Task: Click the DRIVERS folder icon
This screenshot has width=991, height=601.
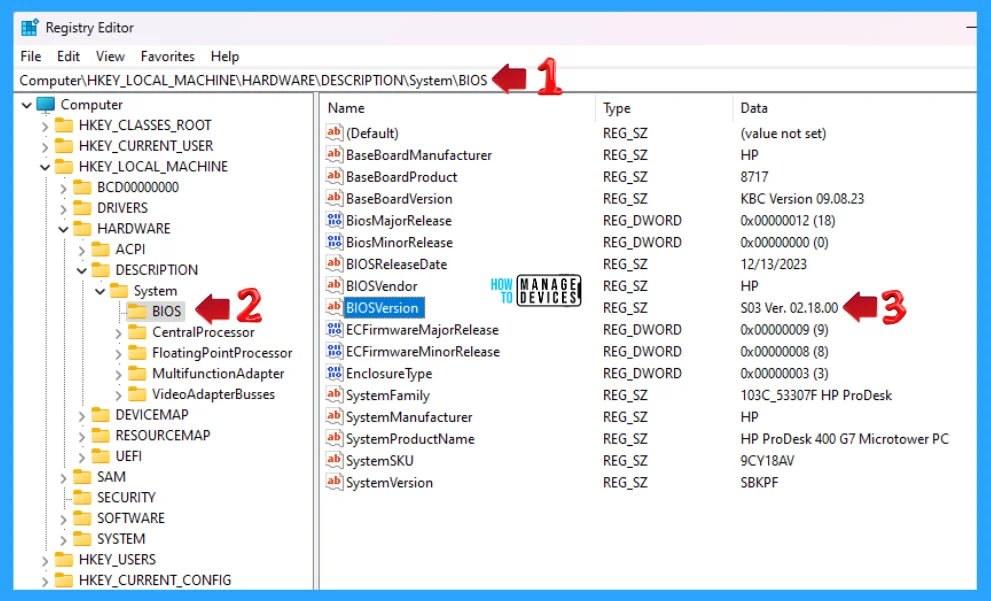Action: [82, 208]
